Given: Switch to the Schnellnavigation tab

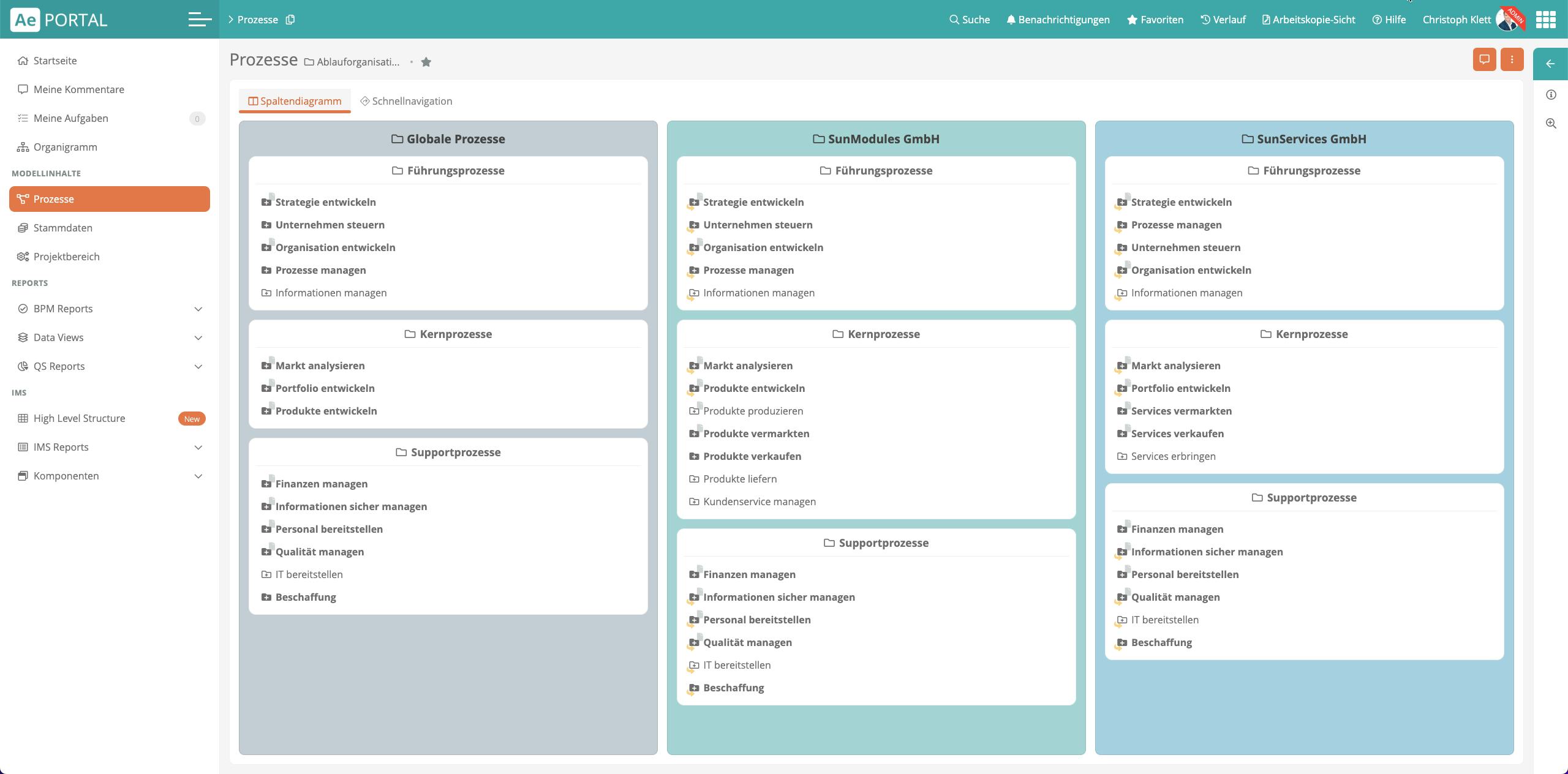Looking at the screenshot, I should click(406, 101).
